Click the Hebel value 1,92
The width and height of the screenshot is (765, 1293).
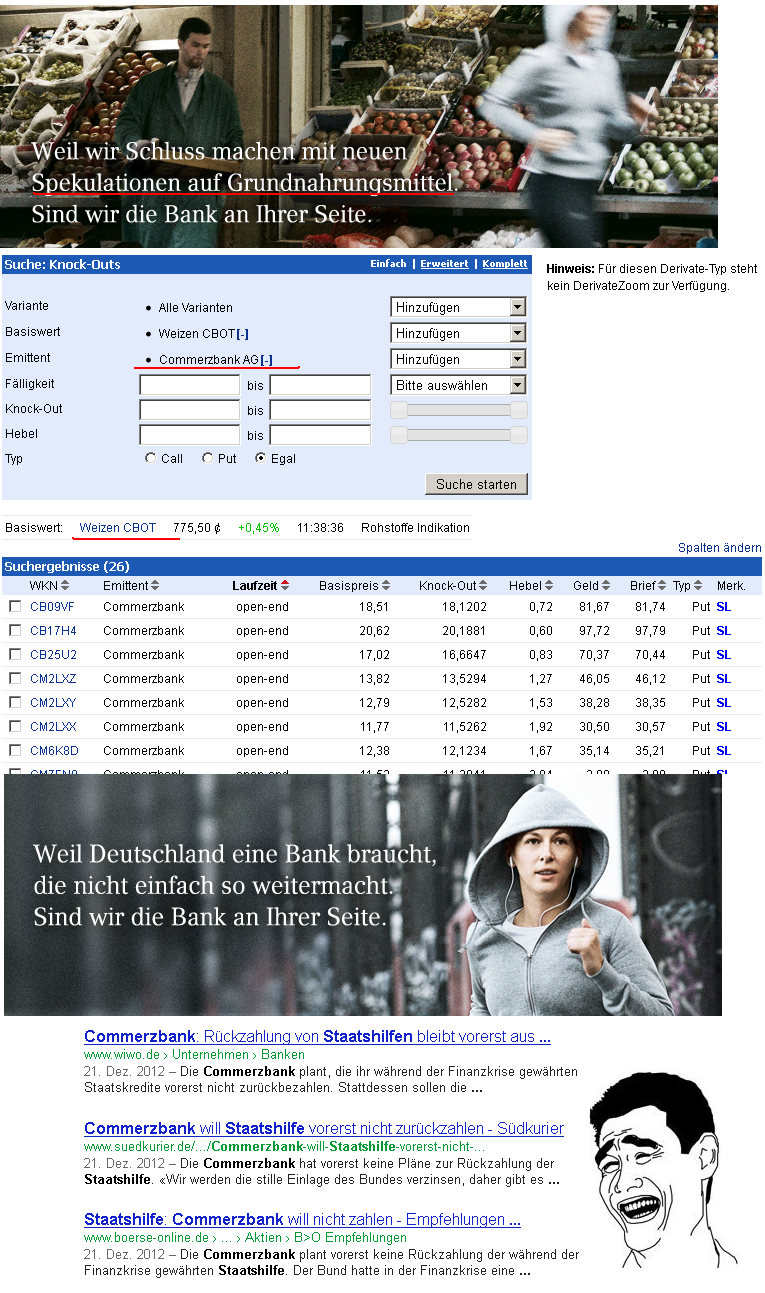click(541, 727)
